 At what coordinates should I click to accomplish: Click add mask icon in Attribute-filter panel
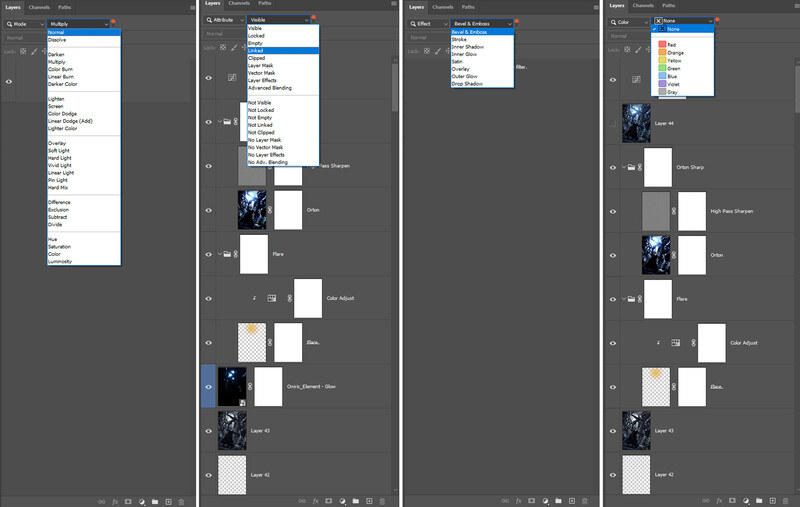pyautogui.click(x=329, y=501)
